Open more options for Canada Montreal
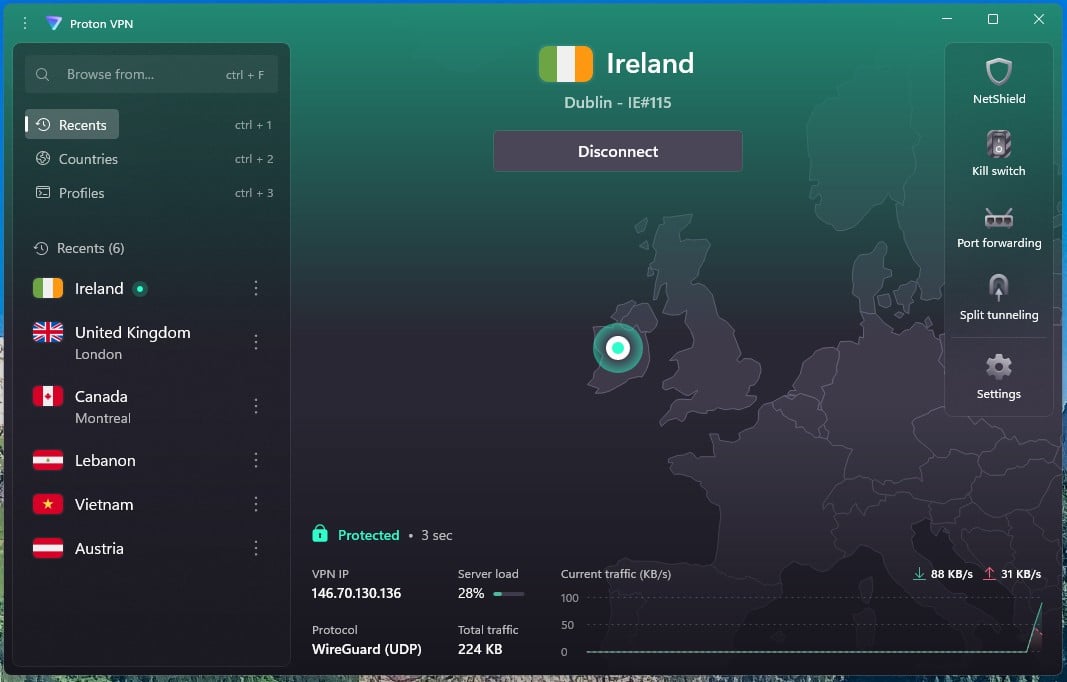Viewport: 1067px width, 682px height. point(256,406)
